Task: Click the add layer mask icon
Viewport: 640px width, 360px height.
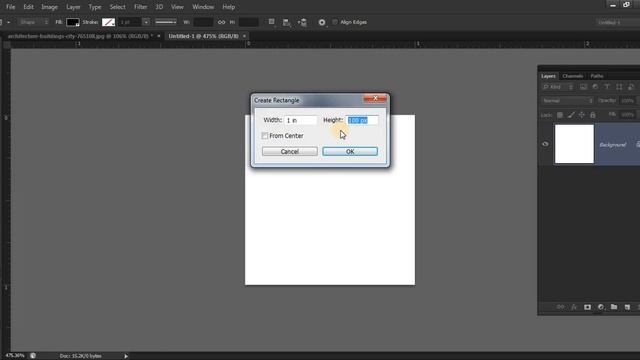Action: tap(587, 307)
